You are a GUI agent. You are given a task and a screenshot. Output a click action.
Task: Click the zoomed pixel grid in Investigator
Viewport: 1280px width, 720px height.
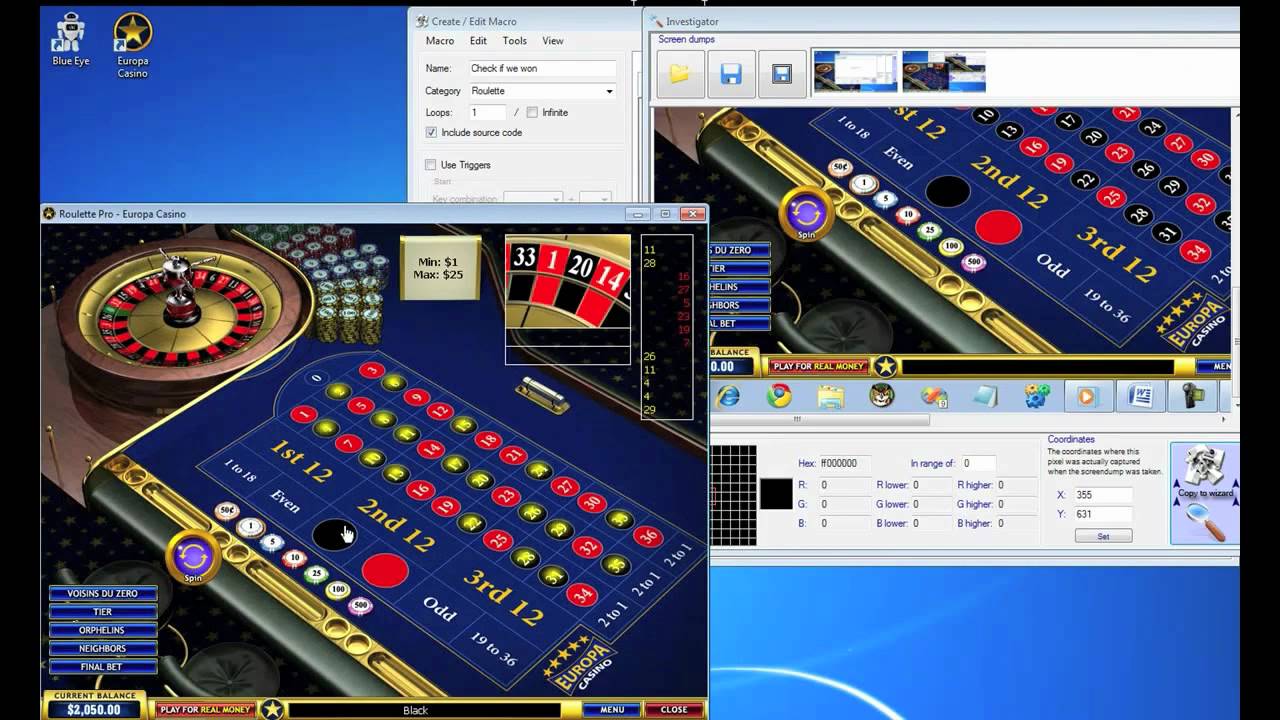tap(733, 495)
